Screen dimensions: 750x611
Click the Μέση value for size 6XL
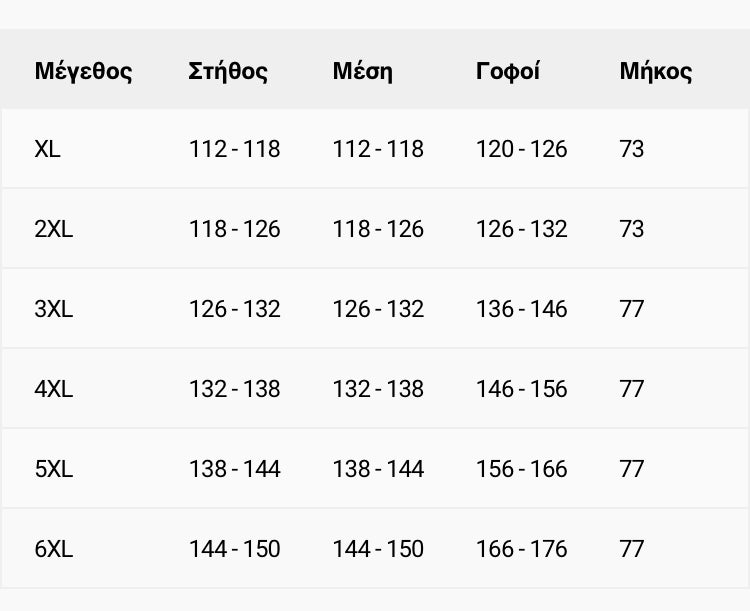pyautogui.click(x=378, y=549)
